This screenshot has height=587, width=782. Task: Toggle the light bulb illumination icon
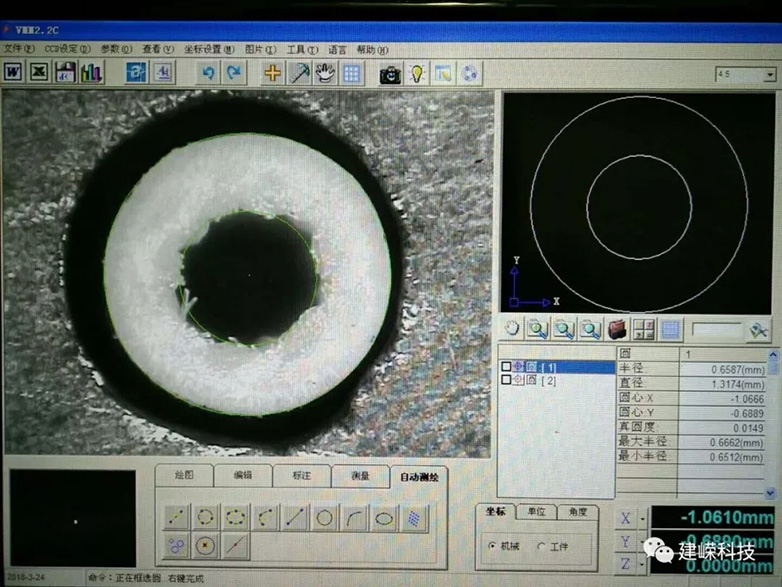(x=417, y=73)
